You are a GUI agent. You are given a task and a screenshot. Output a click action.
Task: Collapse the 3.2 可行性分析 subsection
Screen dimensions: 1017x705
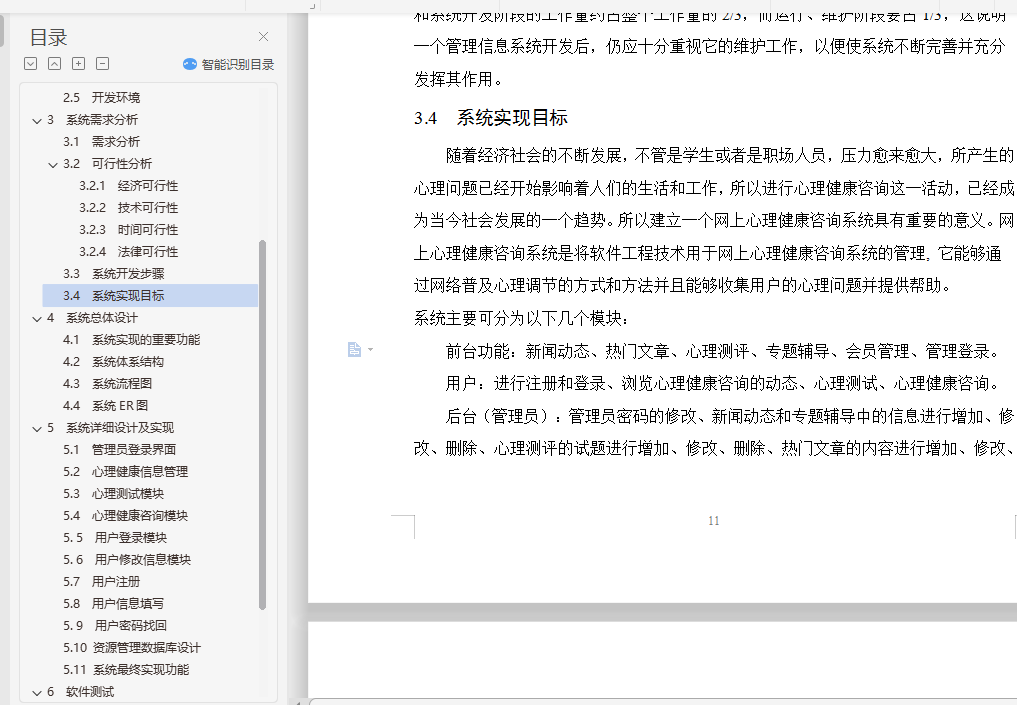pos(53,164)
